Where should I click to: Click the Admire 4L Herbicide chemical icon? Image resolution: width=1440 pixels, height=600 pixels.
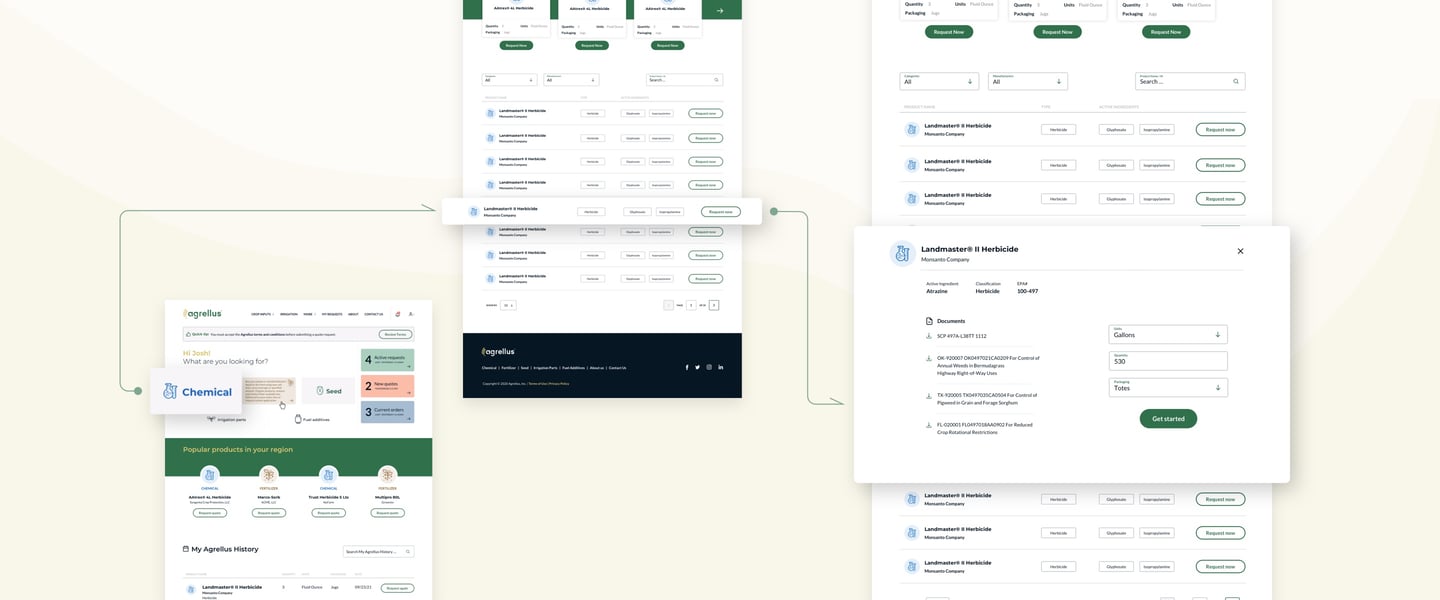(x=209, y=475)
